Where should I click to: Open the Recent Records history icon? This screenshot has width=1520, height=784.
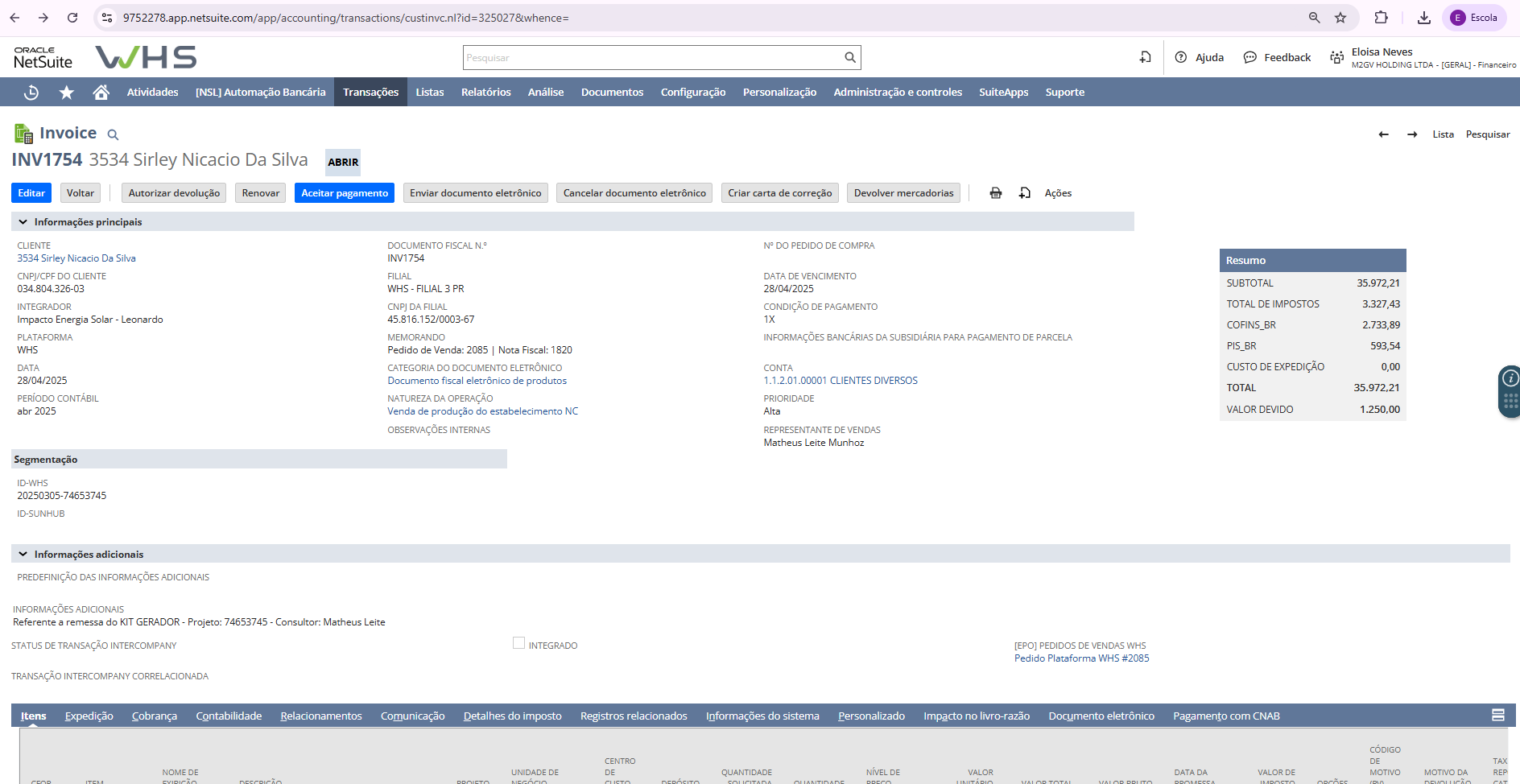click(x=31, y=93)
